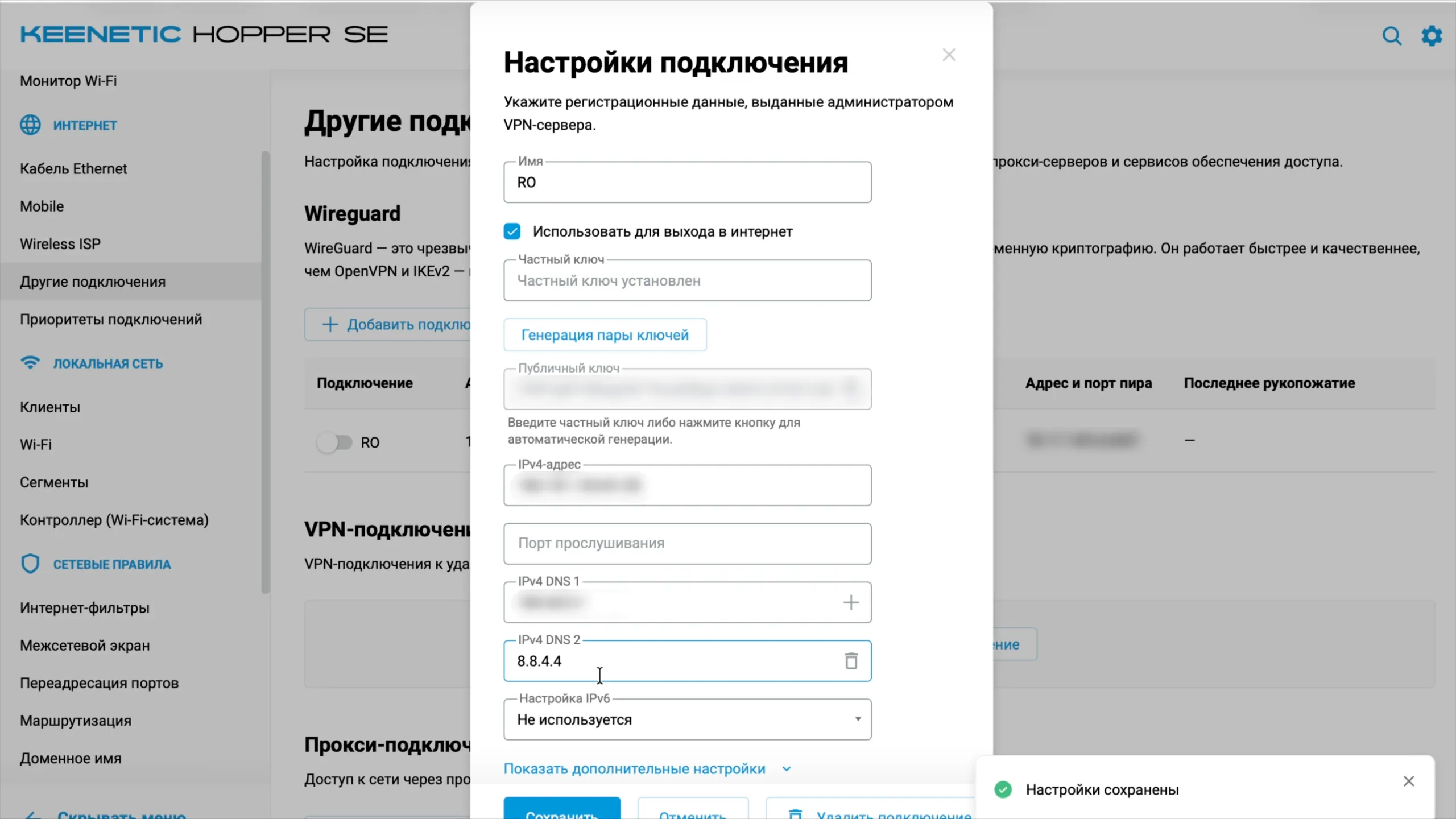Open Межсетевой экран in sidebar
1456x819 pixels.
85,646
